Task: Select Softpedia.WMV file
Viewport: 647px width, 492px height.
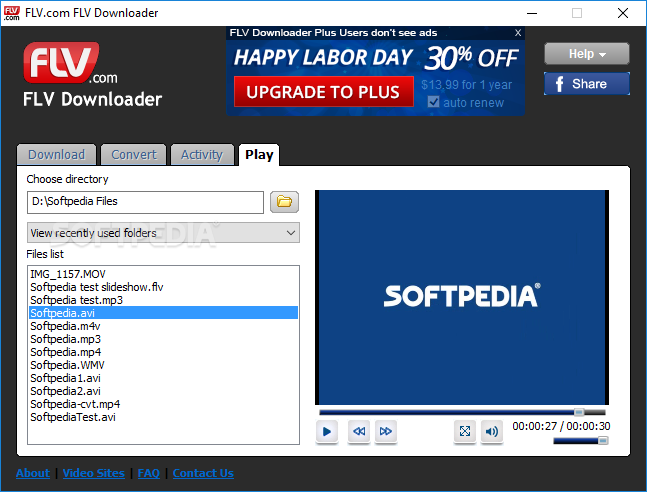Action: click(163, 365)
